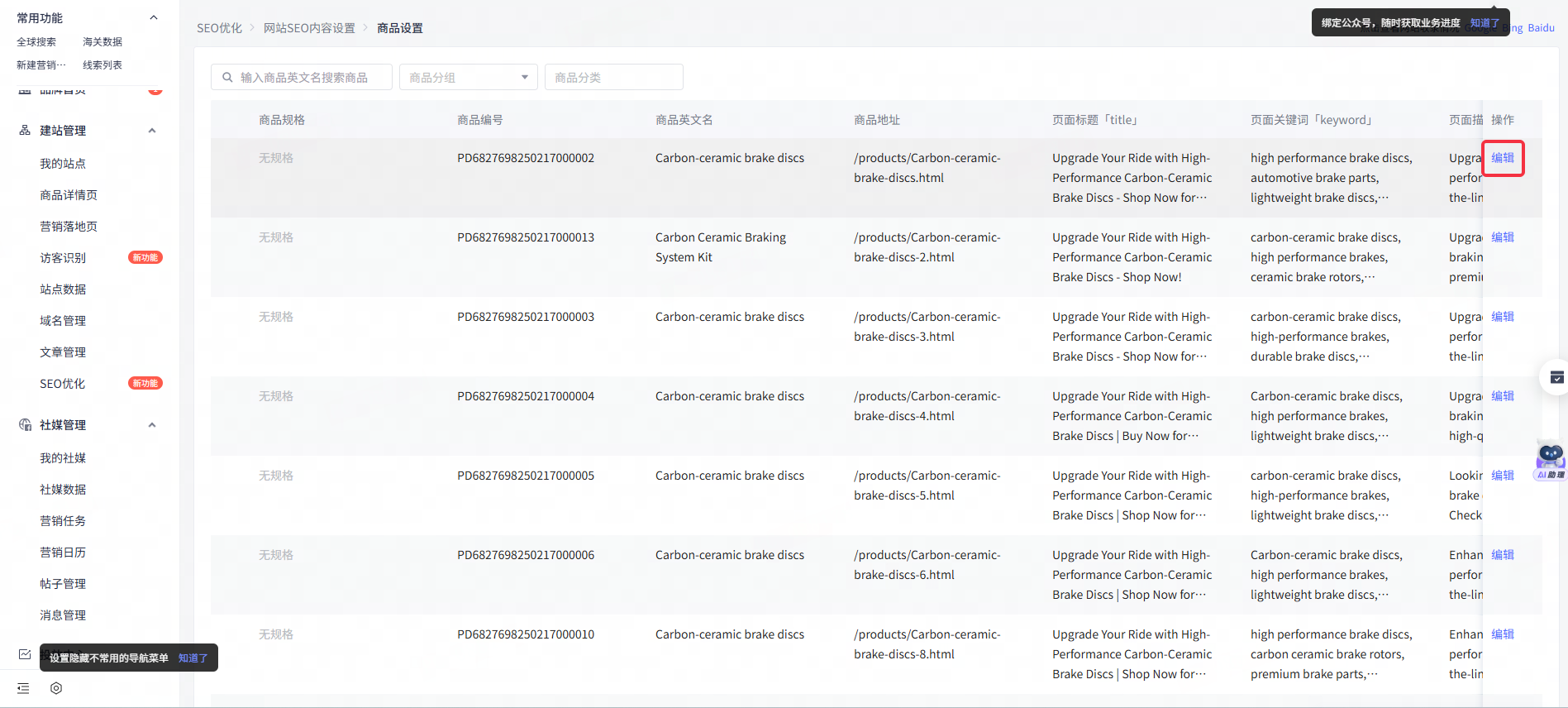Screen dimensions: 1568x708
Task: Edit product PD6827698250217000002
Action: 1502,158
